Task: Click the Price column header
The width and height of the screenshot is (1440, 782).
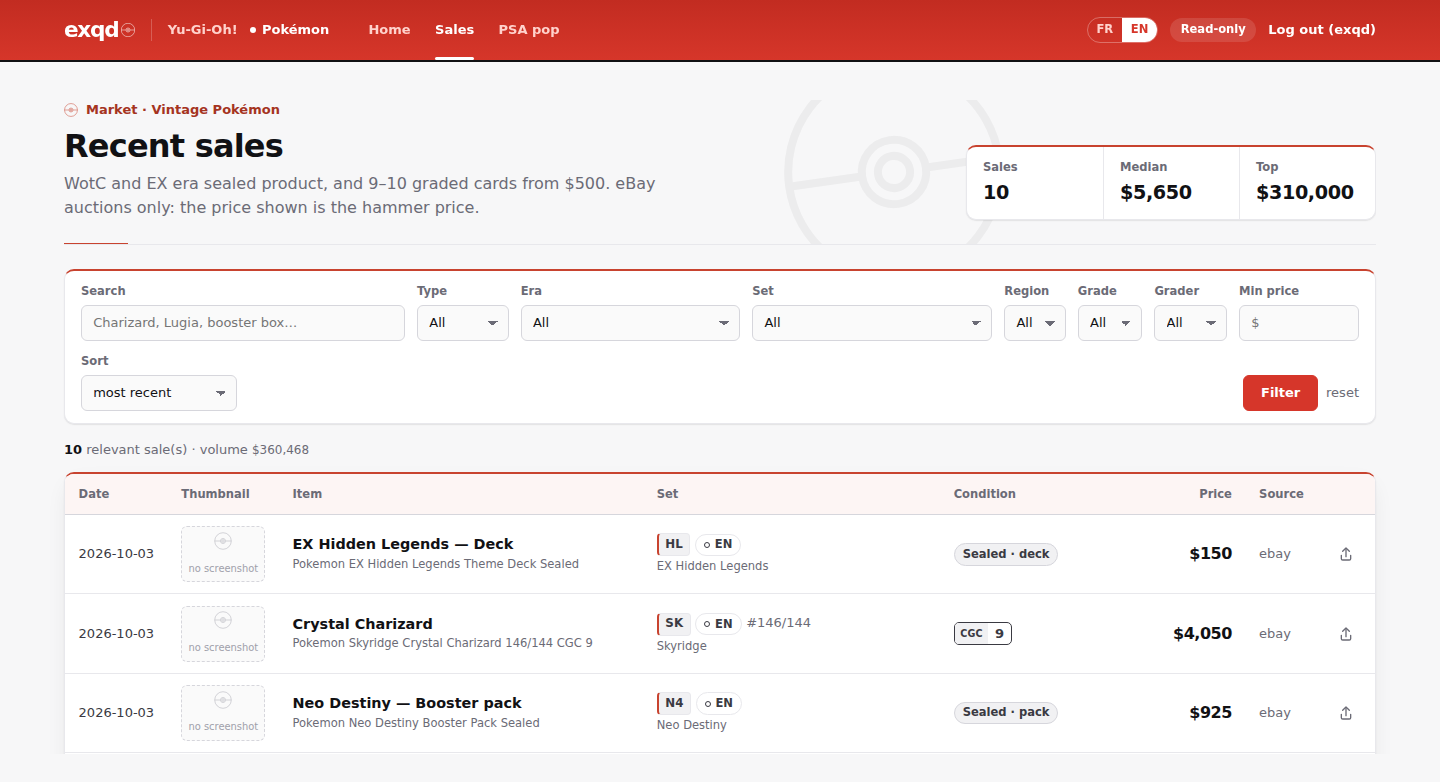Action: point(1215,494)
